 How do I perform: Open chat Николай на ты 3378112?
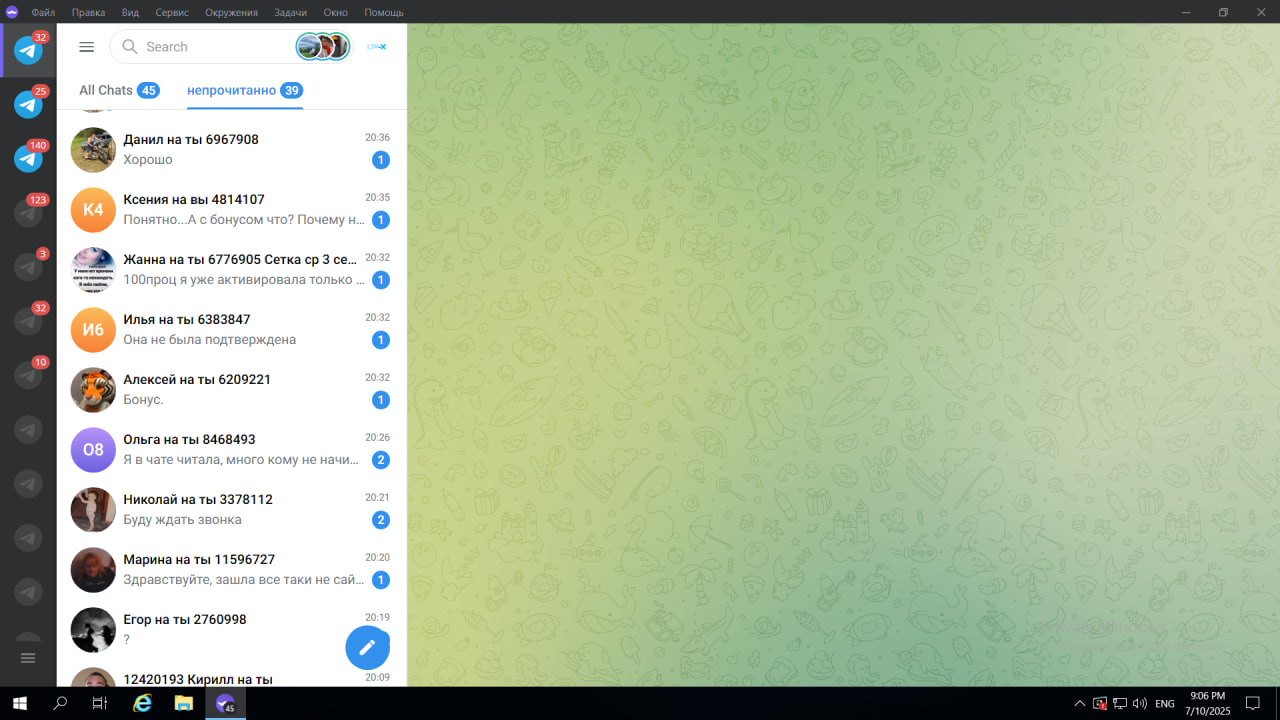(x=232, y=510)
